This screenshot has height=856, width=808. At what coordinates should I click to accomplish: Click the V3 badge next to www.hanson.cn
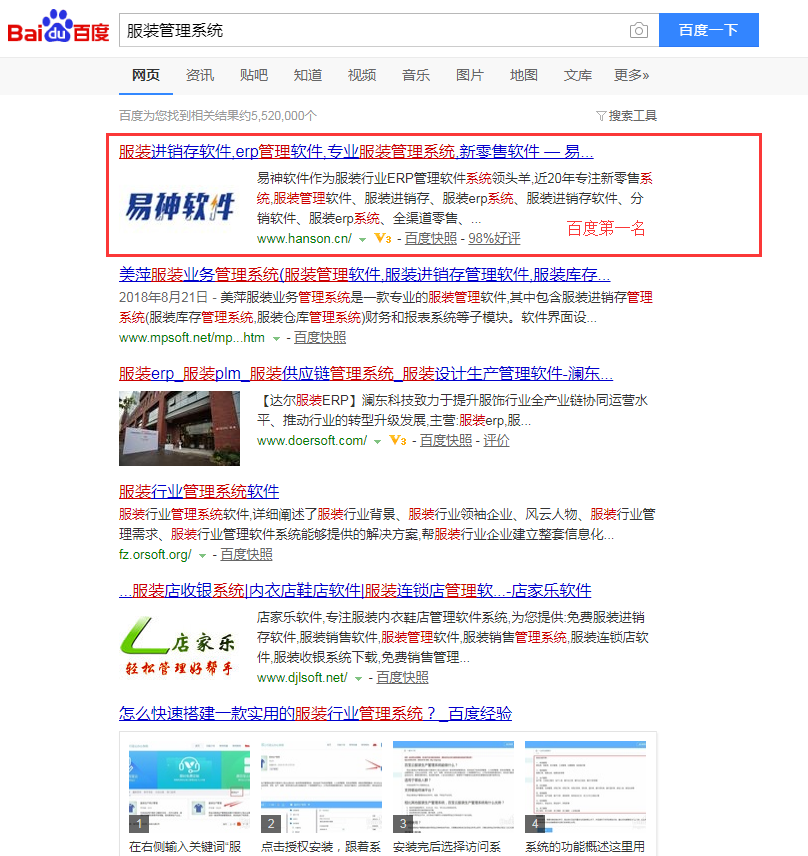tap(383, 239)
